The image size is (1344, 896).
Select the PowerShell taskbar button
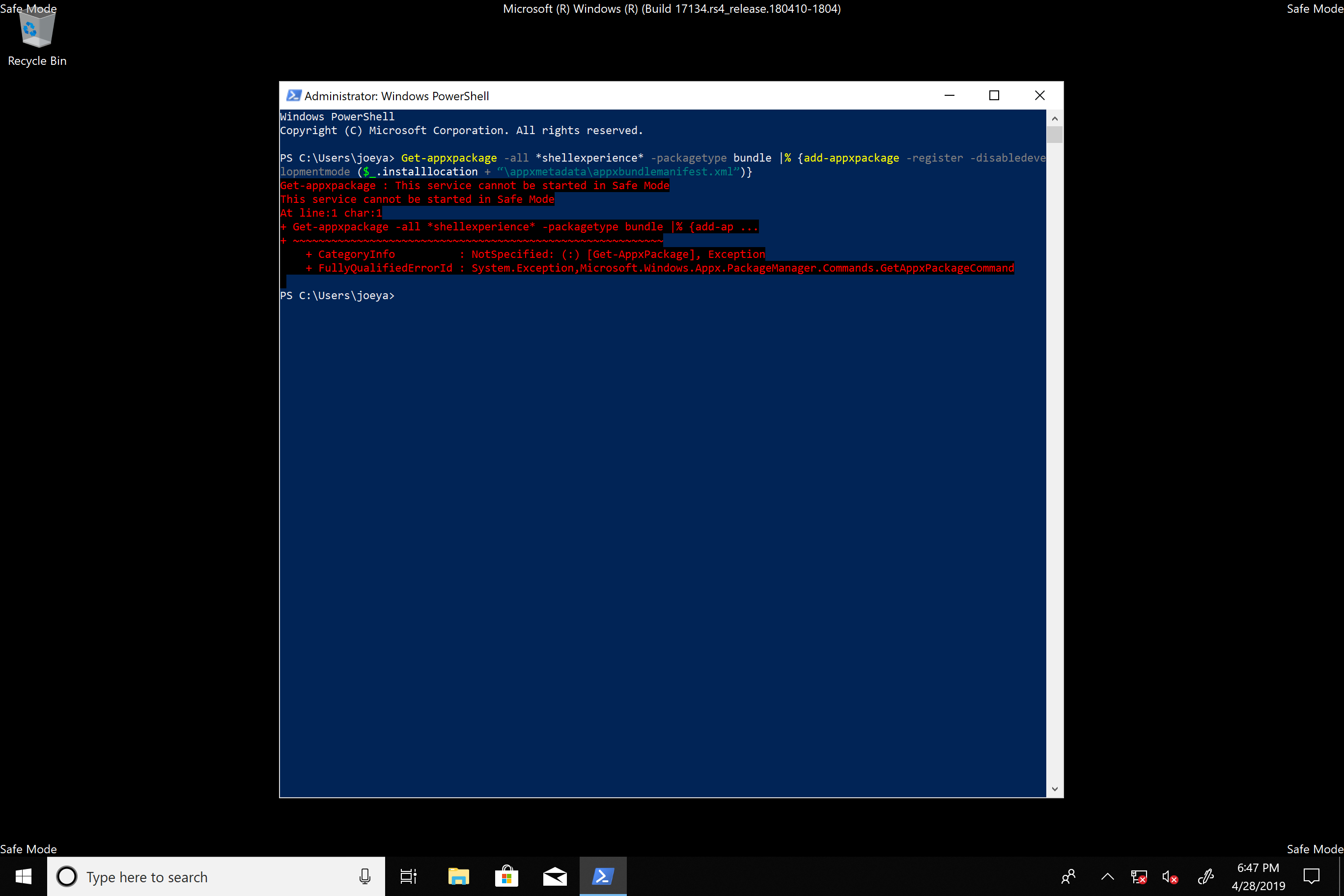tap(603, 876)
